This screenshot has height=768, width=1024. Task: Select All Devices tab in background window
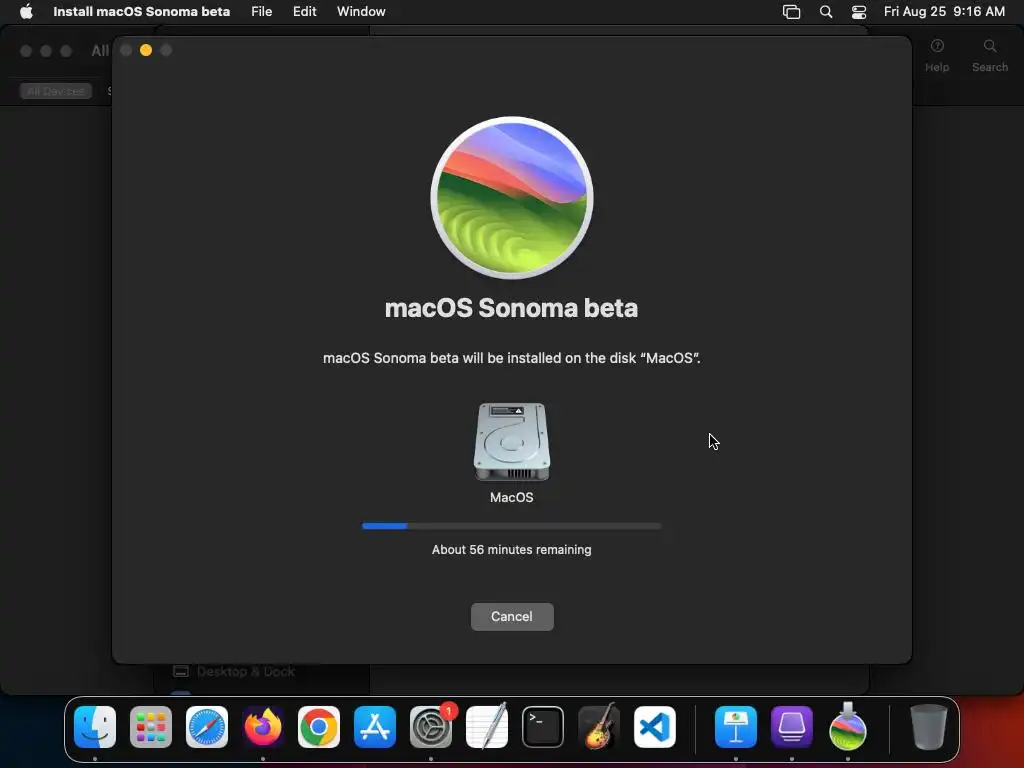(x=56, y=91)
